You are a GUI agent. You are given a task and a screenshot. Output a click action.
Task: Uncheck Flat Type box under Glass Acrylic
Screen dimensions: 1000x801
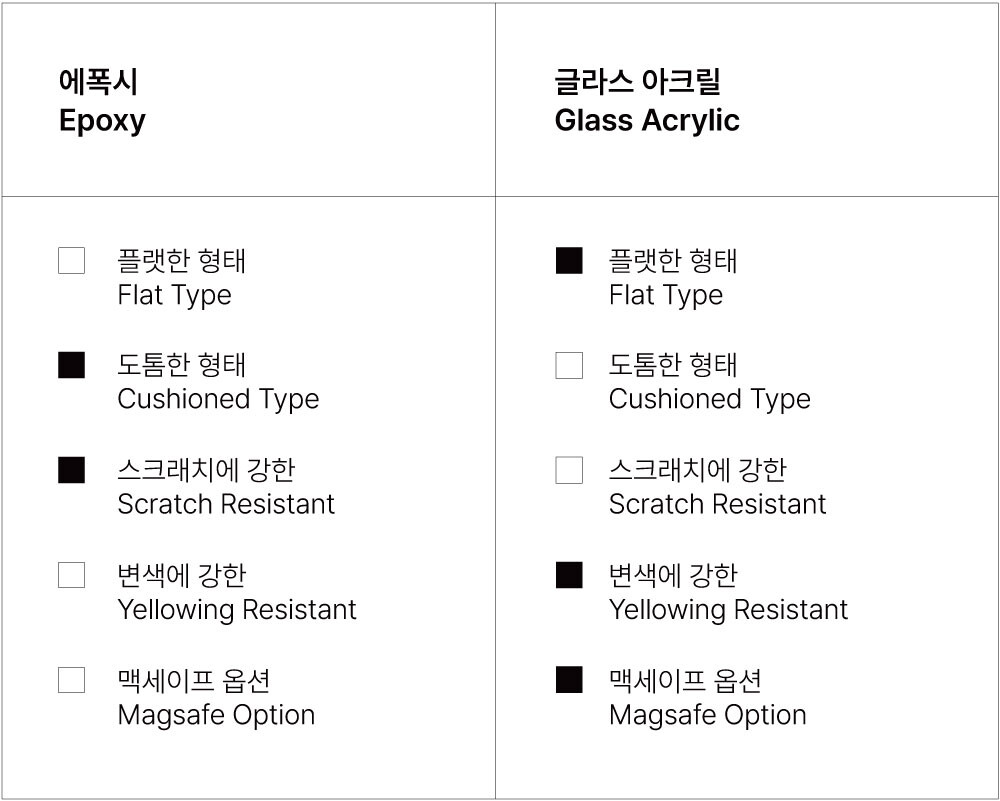pos(569,261)
